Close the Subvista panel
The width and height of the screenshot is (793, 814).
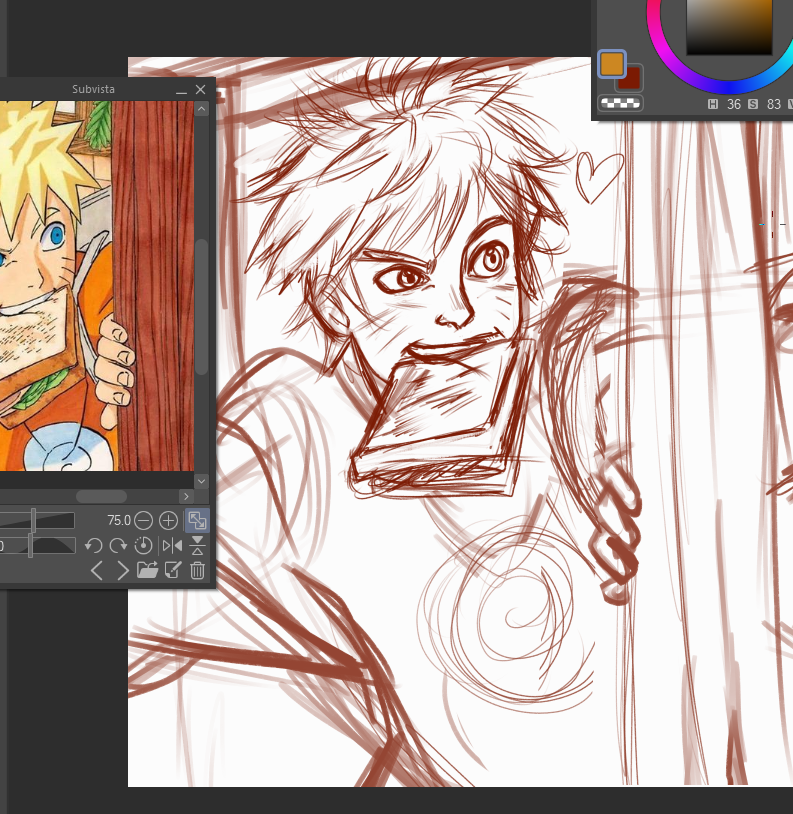click(201, 90)
